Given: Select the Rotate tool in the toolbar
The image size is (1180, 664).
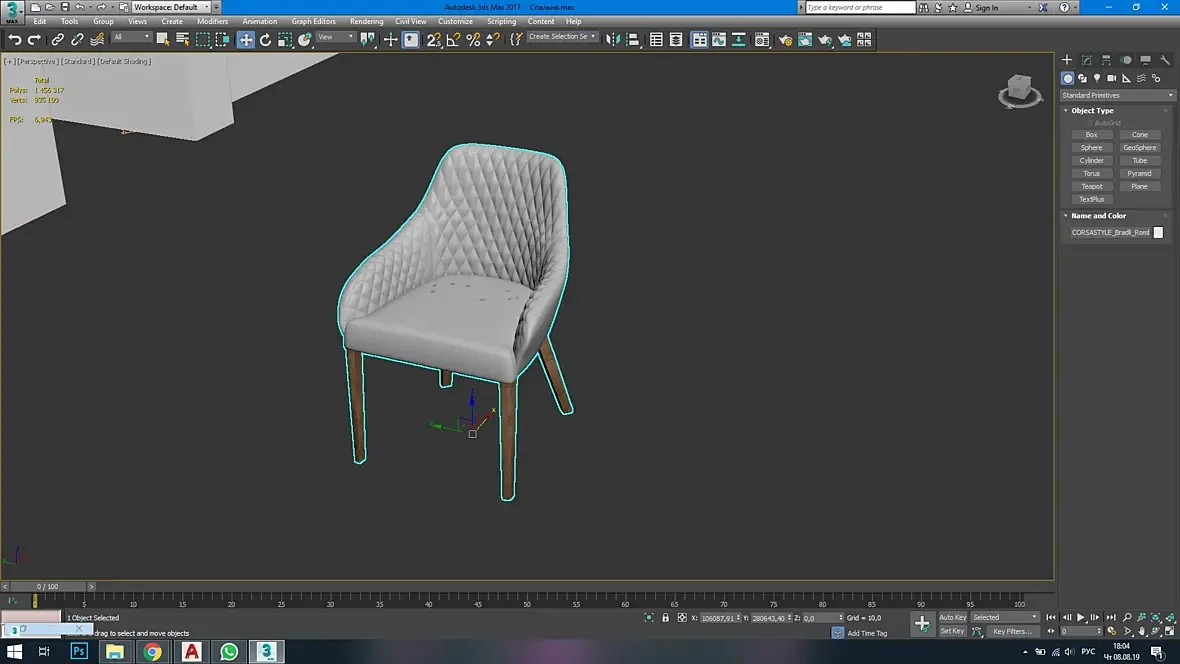Looking at the screenshot, I should click(x=265, y=40).
